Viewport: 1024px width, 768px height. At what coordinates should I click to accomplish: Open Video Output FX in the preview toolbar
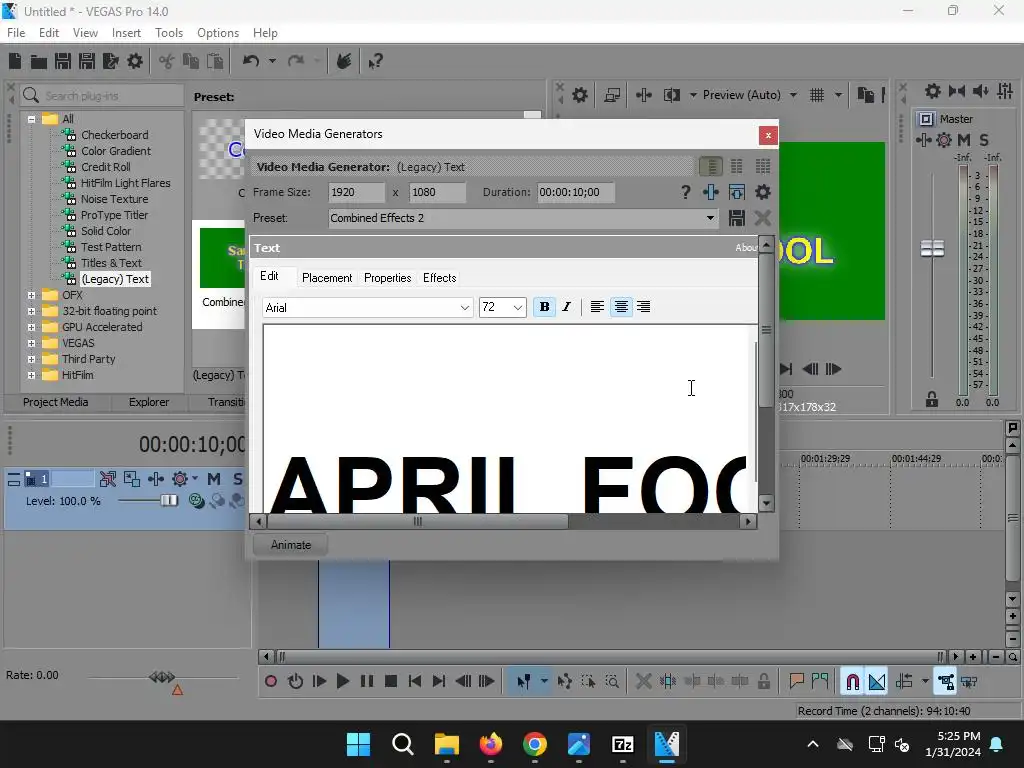point(644,95)
